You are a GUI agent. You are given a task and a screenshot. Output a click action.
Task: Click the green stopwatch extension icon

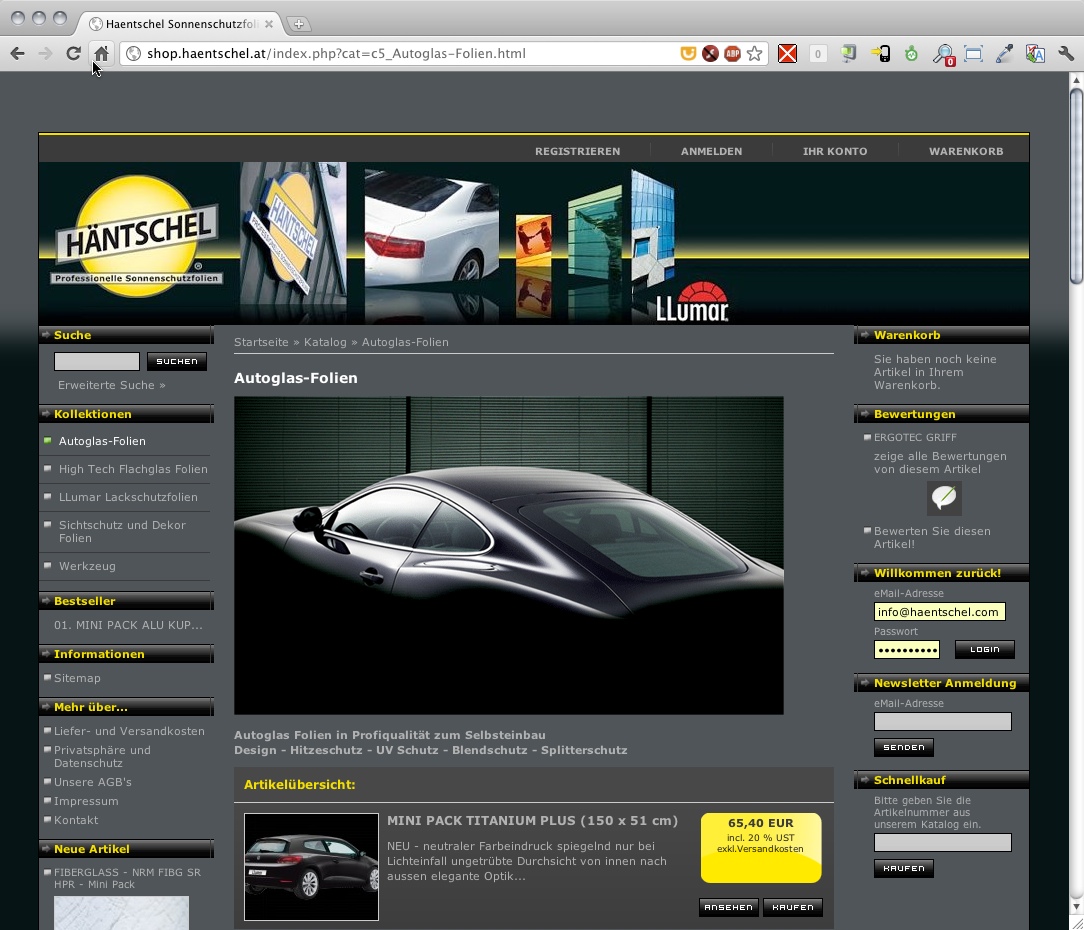coord(911,53)
